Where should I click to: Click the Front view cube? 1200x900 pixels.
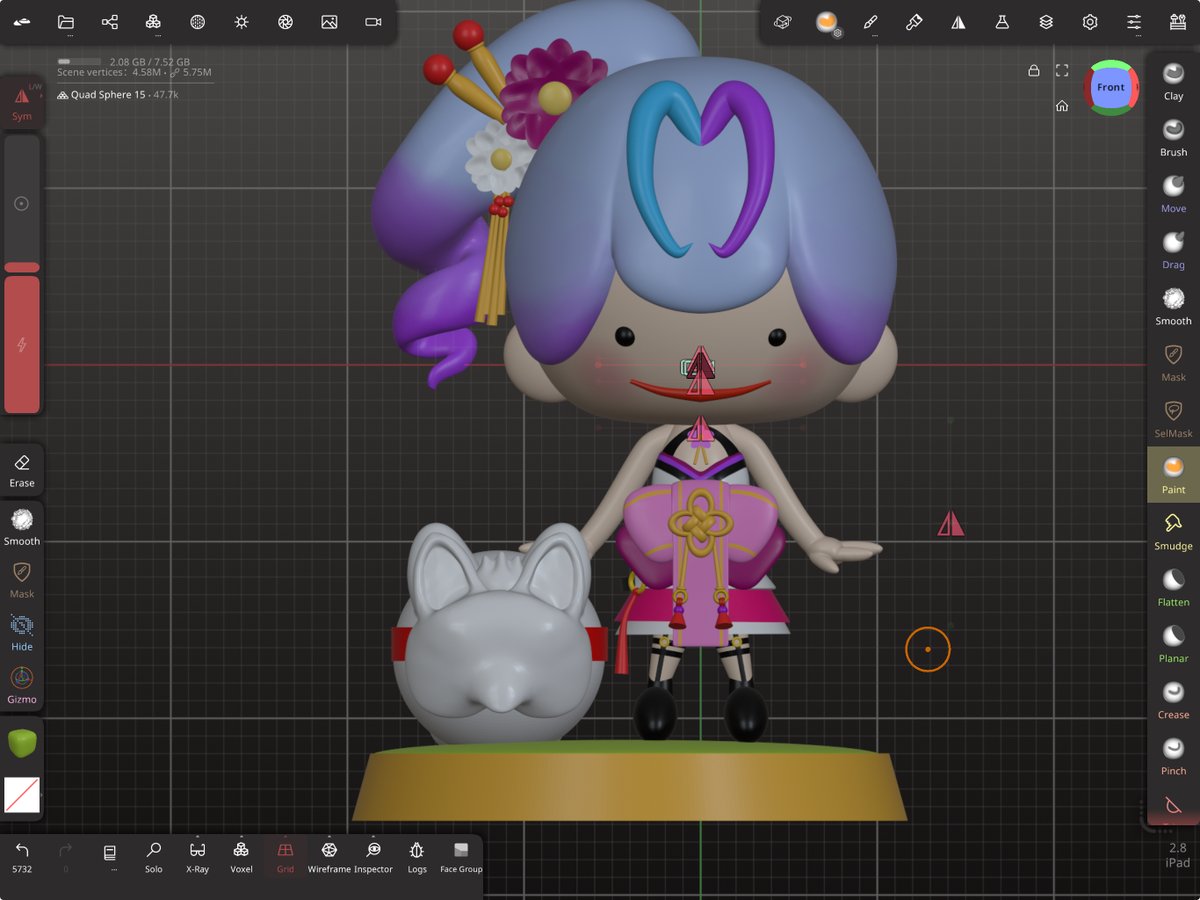coord(1110,87)
